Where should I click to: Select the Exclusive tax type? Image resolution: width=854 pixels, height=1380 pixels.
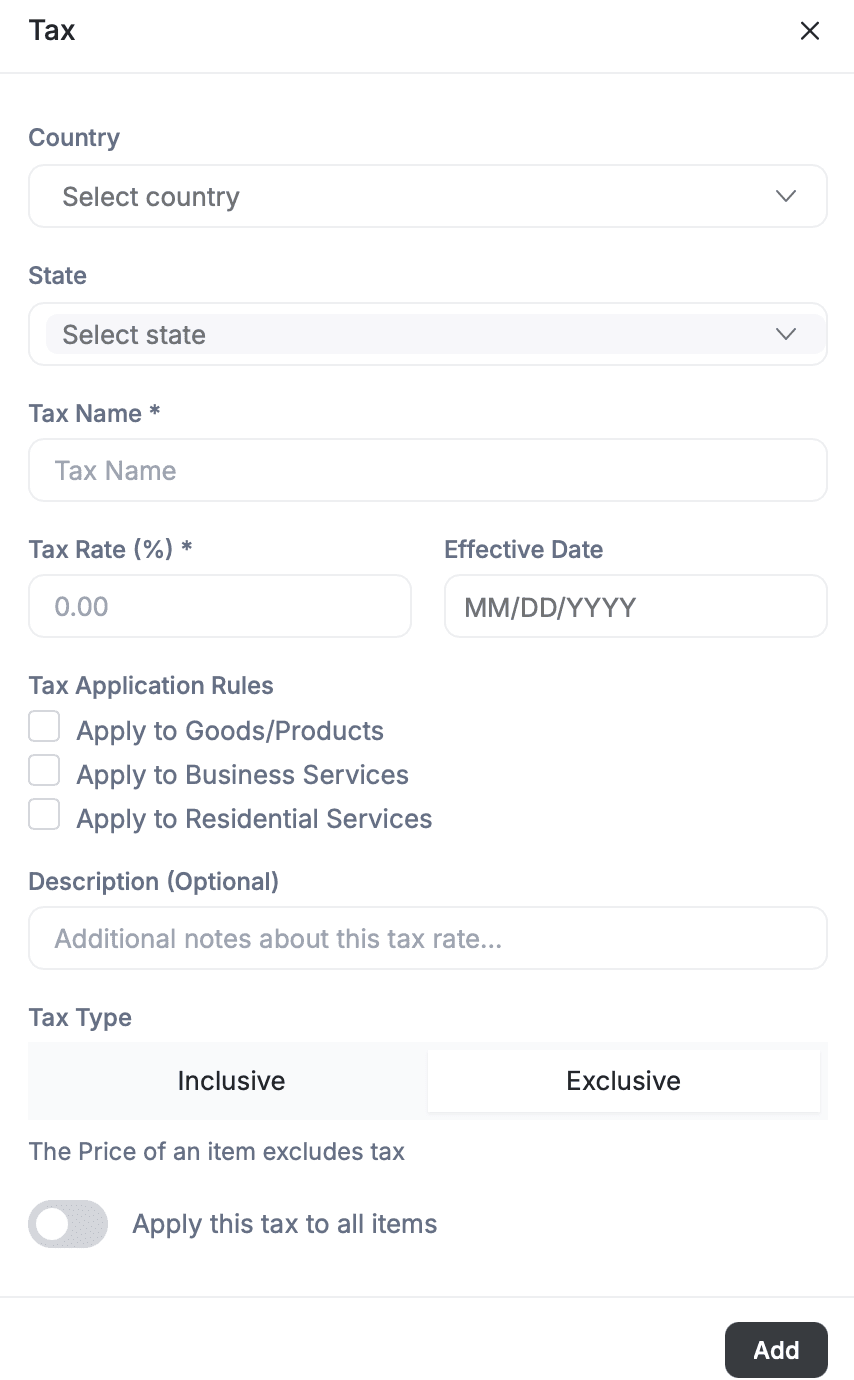623,1081
